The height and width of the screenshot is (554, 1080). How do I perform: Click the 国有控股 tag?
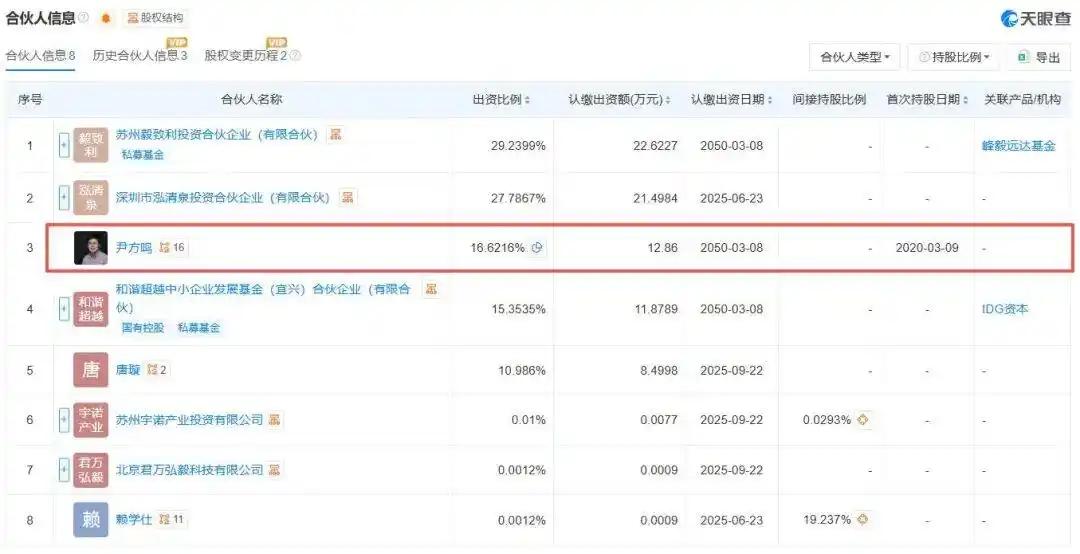143,328
